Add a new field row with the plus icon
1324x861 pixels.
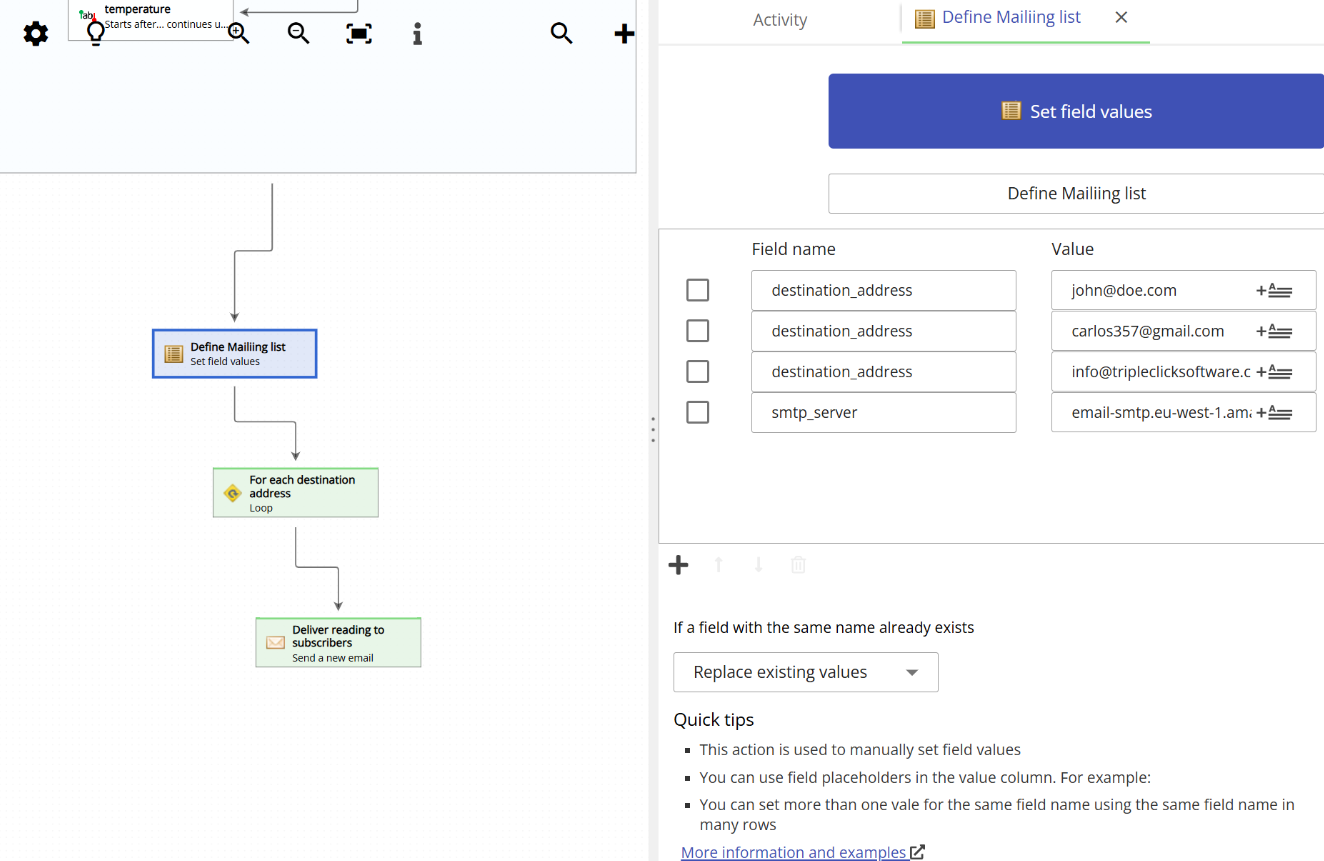pos(678,564)
